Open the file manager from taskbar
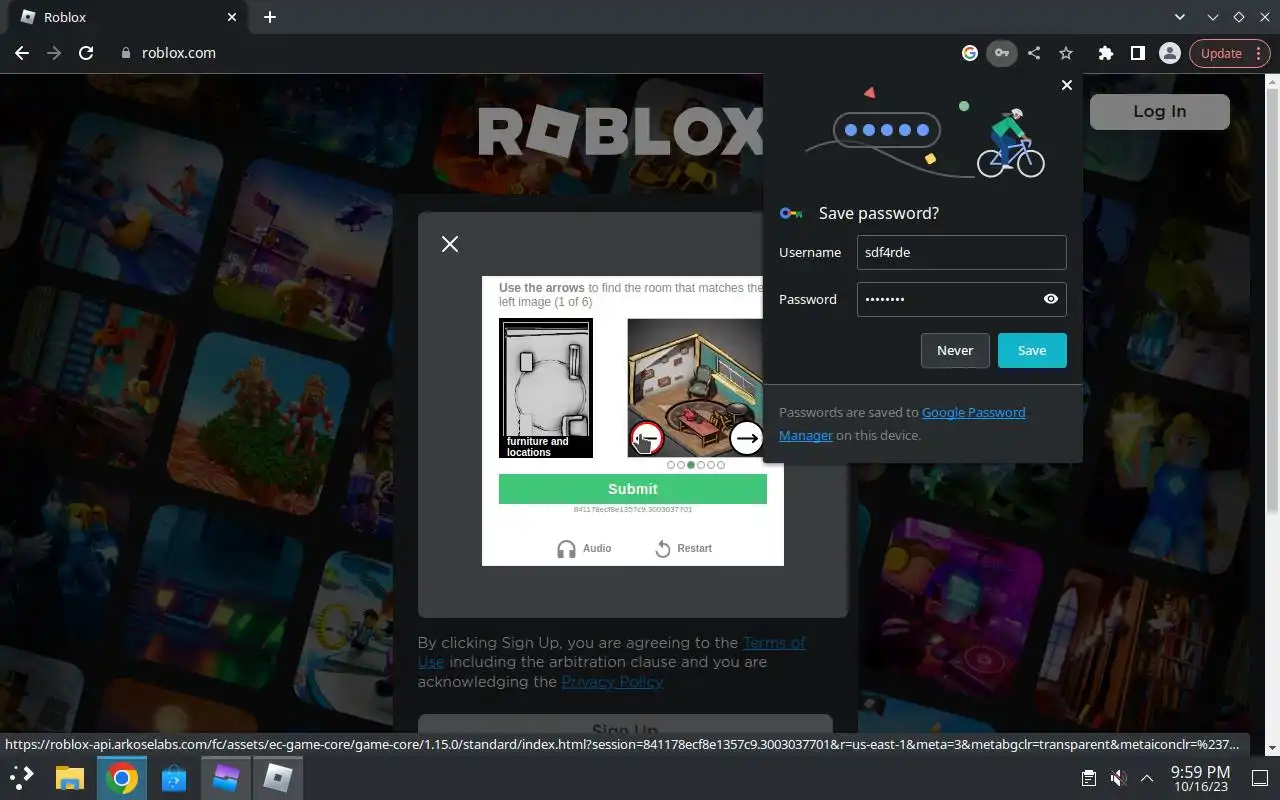Image resolution: width=1280 pixels, height=800 pixels. (69, 777)
